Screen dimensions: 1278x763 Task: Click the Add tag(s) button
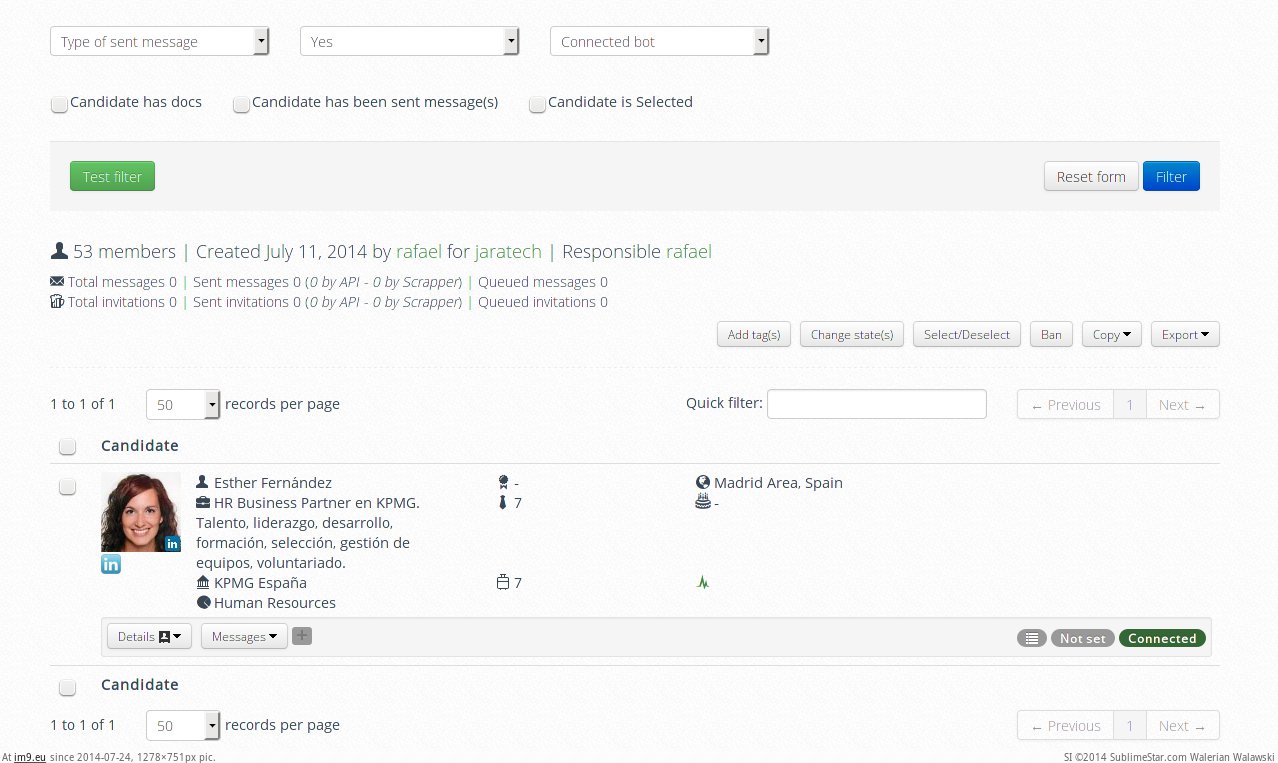pos(754,334)
